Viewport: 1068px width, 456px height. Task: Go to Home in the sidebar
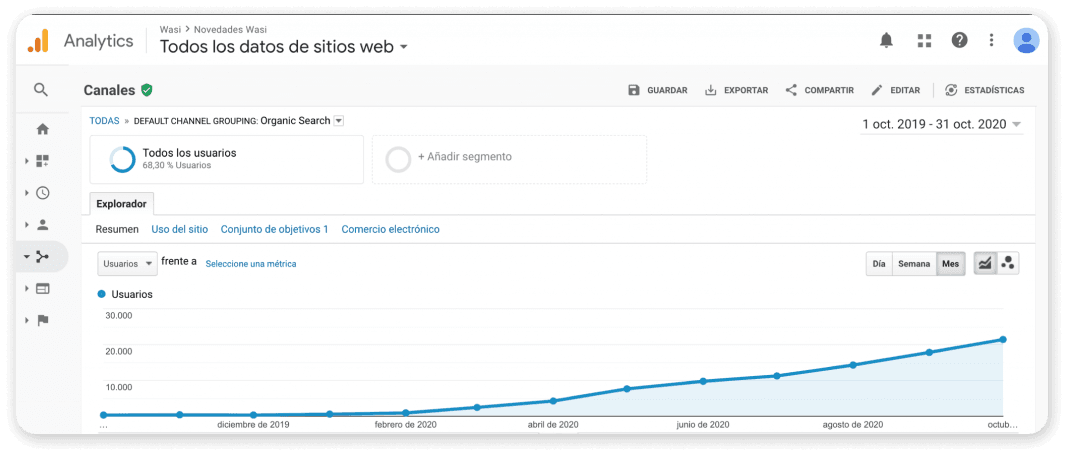[42, 129]
